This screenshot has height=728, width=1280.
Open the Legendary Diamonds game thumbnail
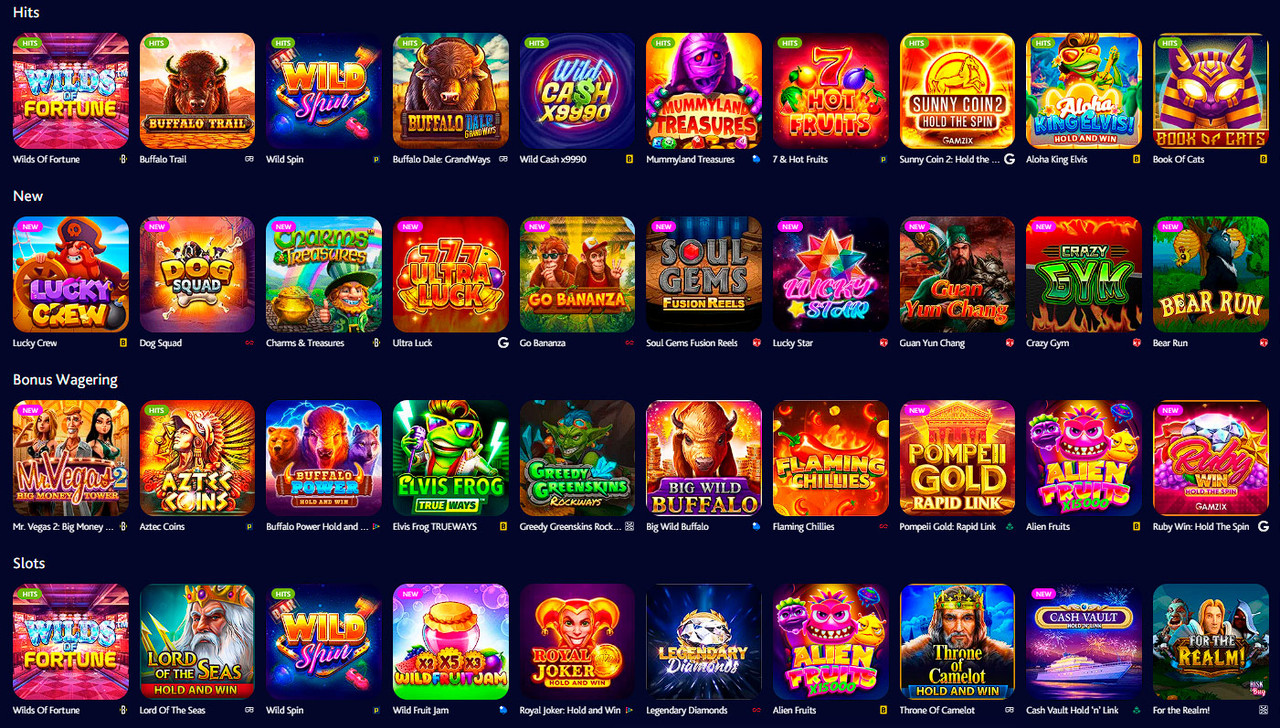pyautogui.click(x=704, y=642)
